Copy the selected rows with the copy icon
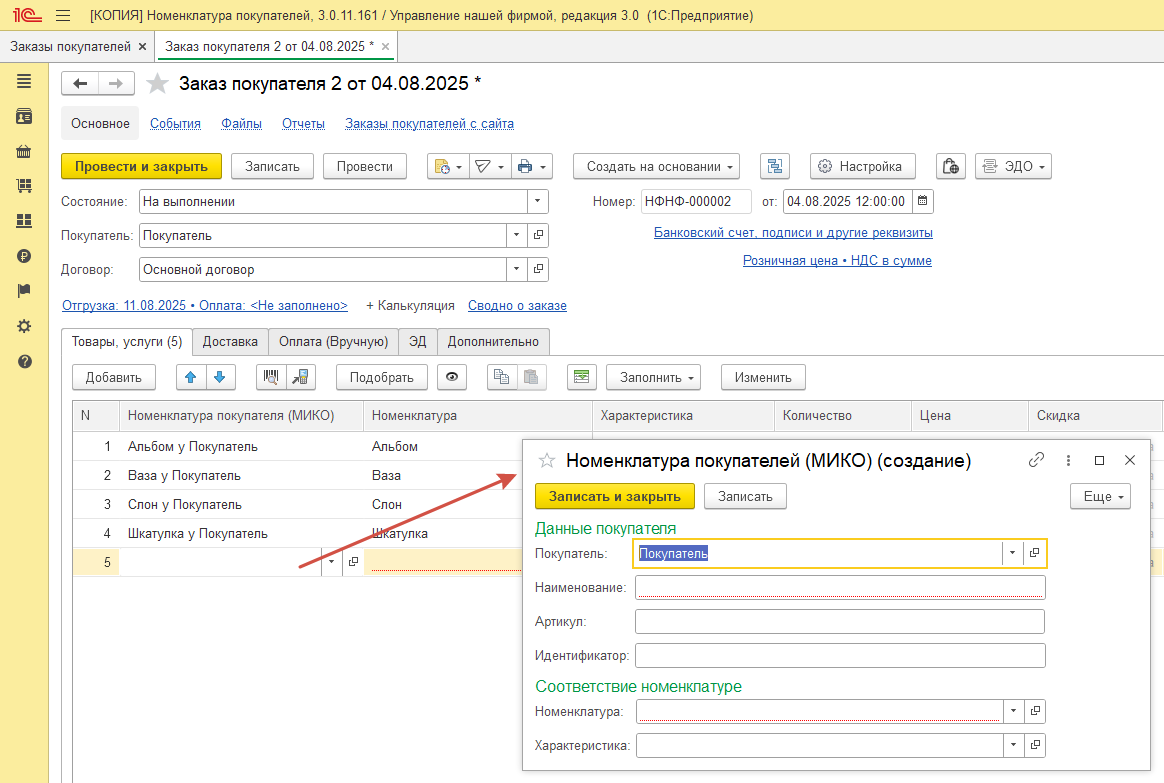 click(502, 377)
